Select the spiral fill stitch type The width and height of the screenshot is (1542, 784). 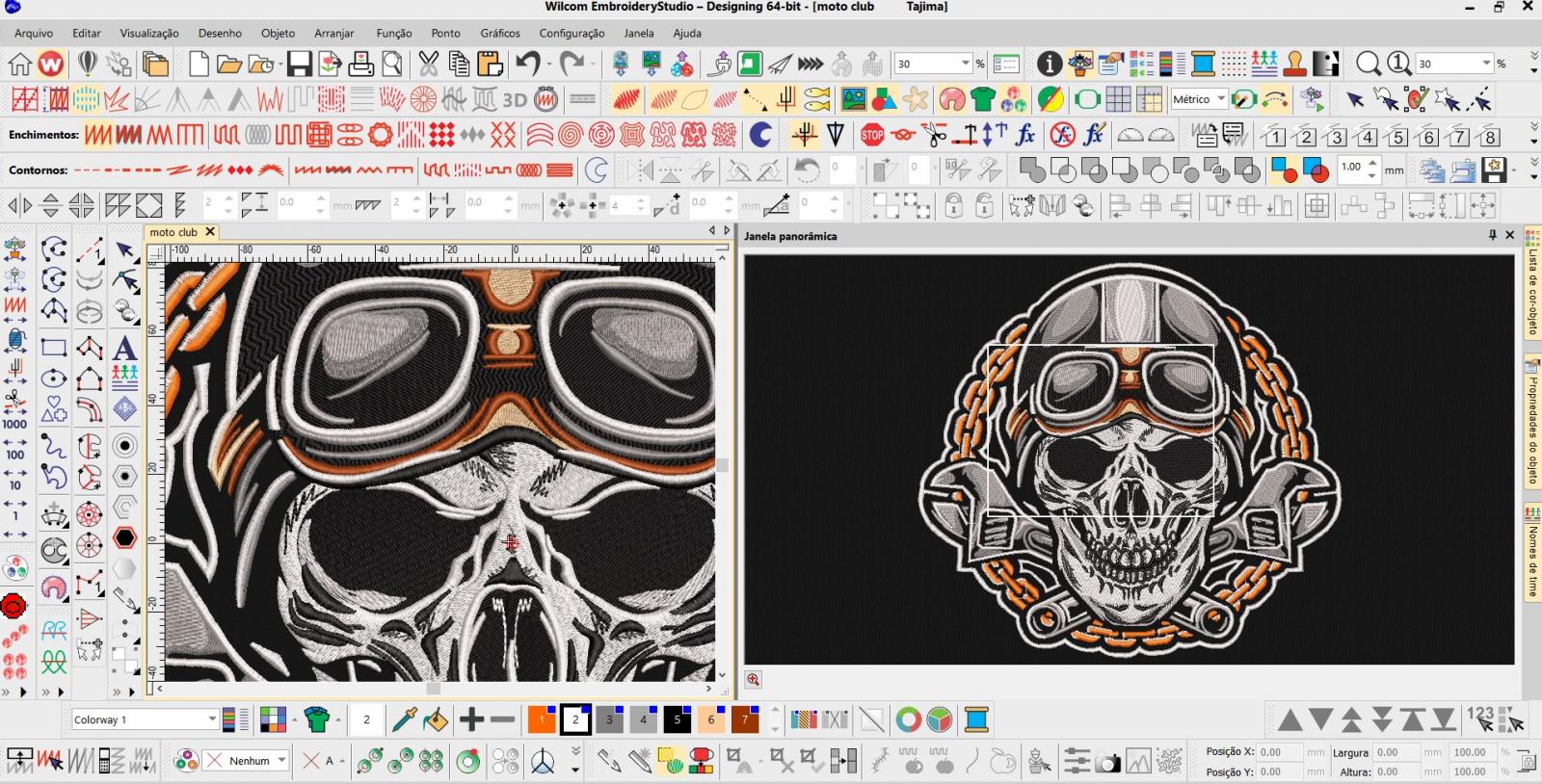point(571,135)
